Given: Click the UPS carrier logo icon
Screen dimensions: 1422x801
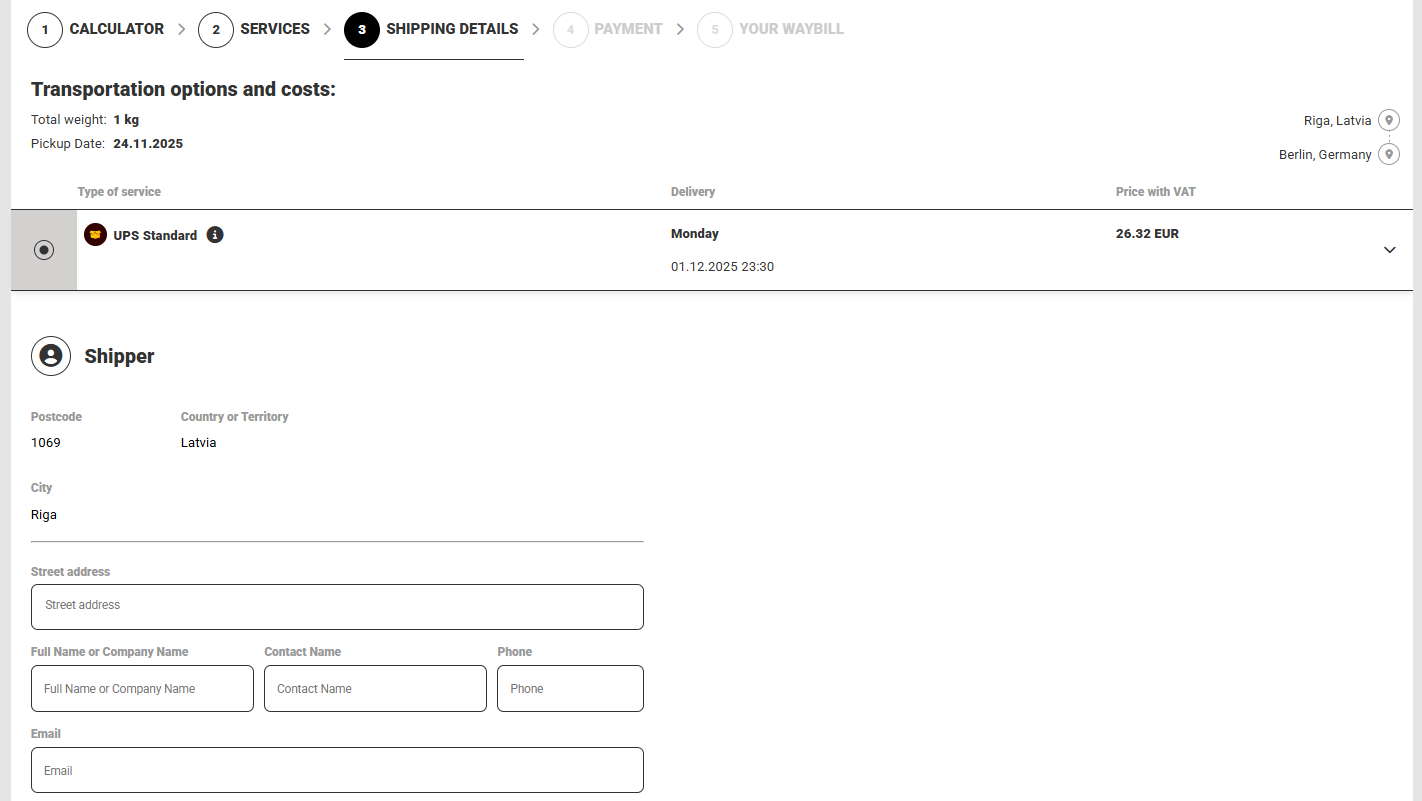Looking at the screenshot, I should tap(96, 235).
